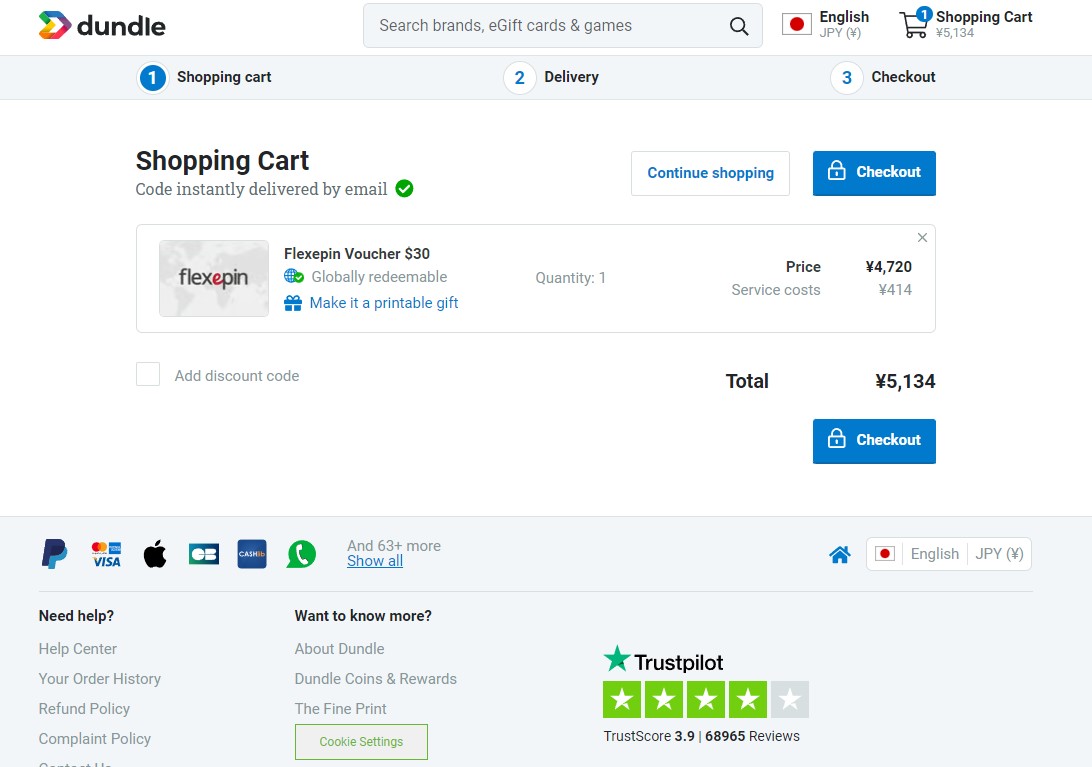Remove Flexepin Voucher with X icon

point(922,238)
